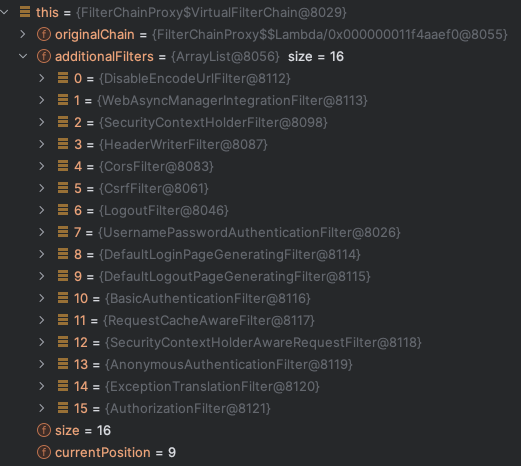
Task: Click the field icon beside currentPosition
Action: [44, 452]
